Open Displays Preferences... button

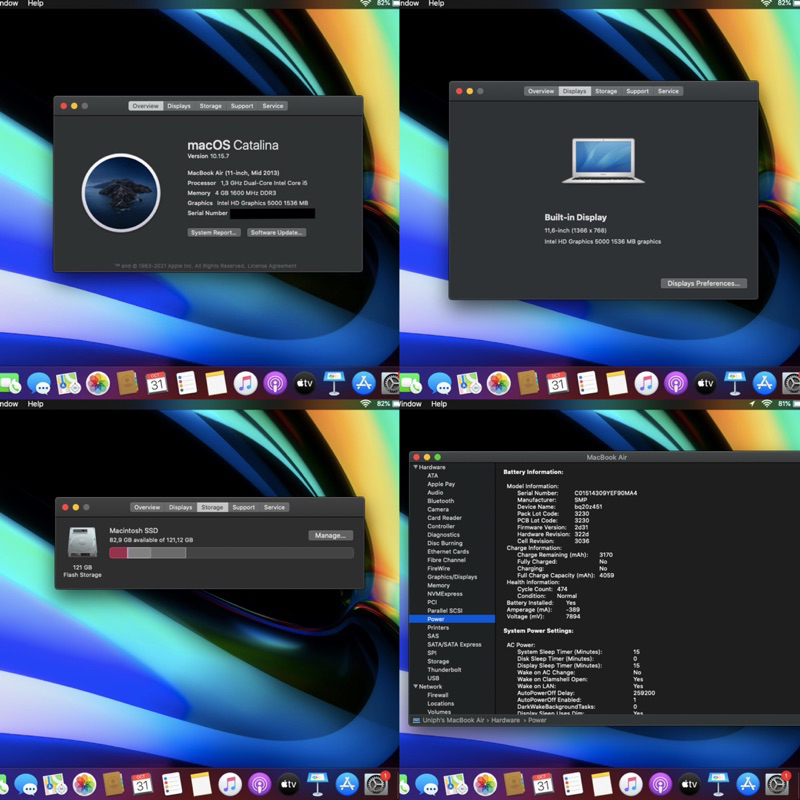(704, 283)
